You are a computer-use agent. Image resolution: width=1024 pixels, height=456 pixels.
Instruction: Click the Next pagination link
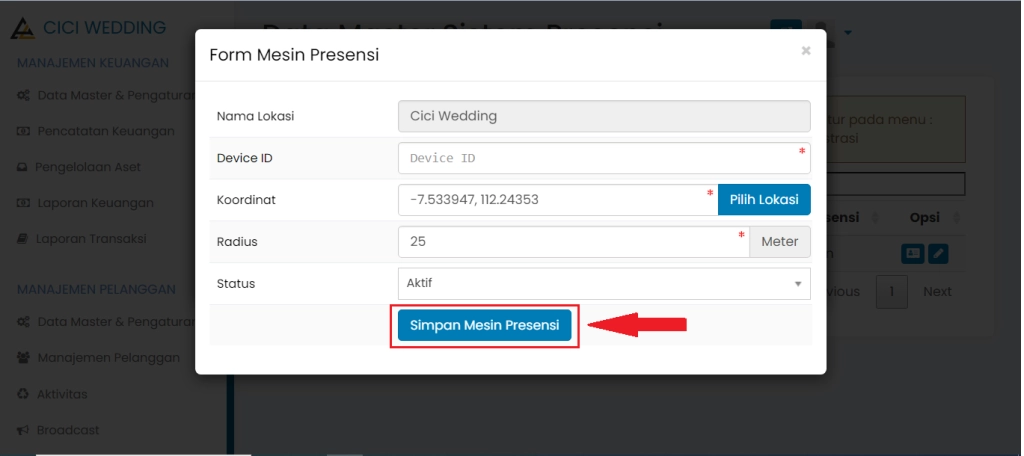pyautogui.click(x=937, y=292)
